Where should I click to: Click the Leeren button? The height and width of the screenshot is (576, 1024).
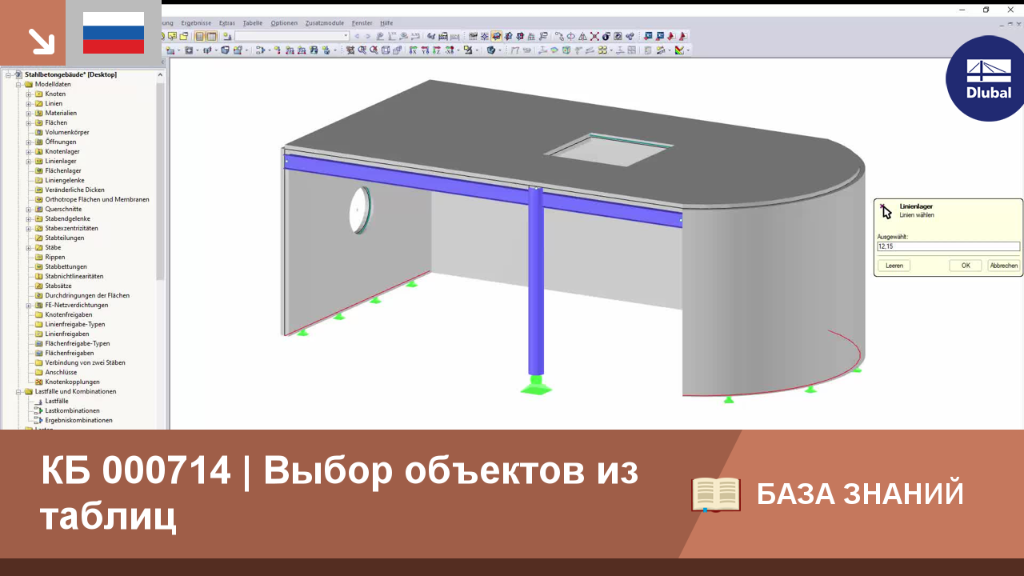[x=894, y=266]
